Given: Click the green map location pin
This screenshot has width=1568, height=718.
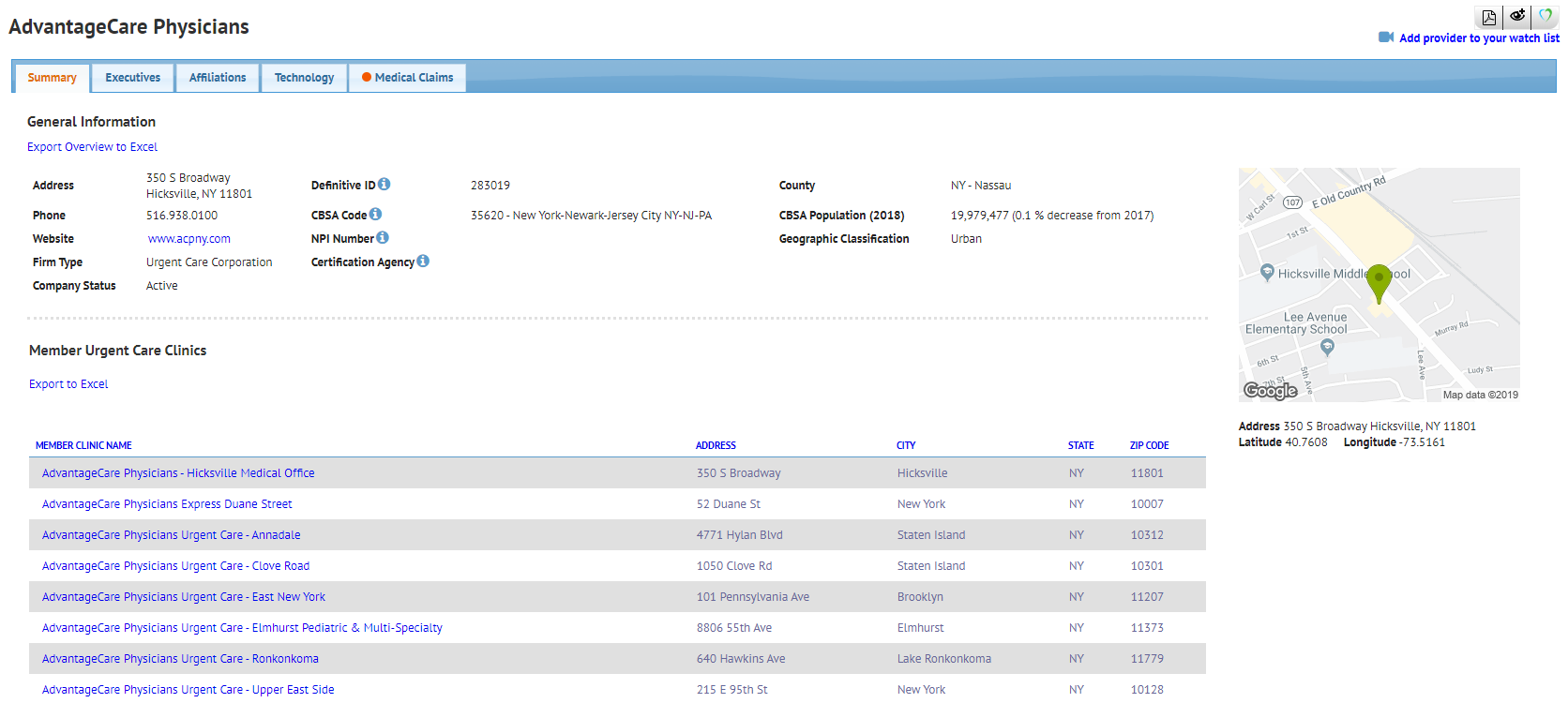Looking at the screenshot, I should (1379, 283).
